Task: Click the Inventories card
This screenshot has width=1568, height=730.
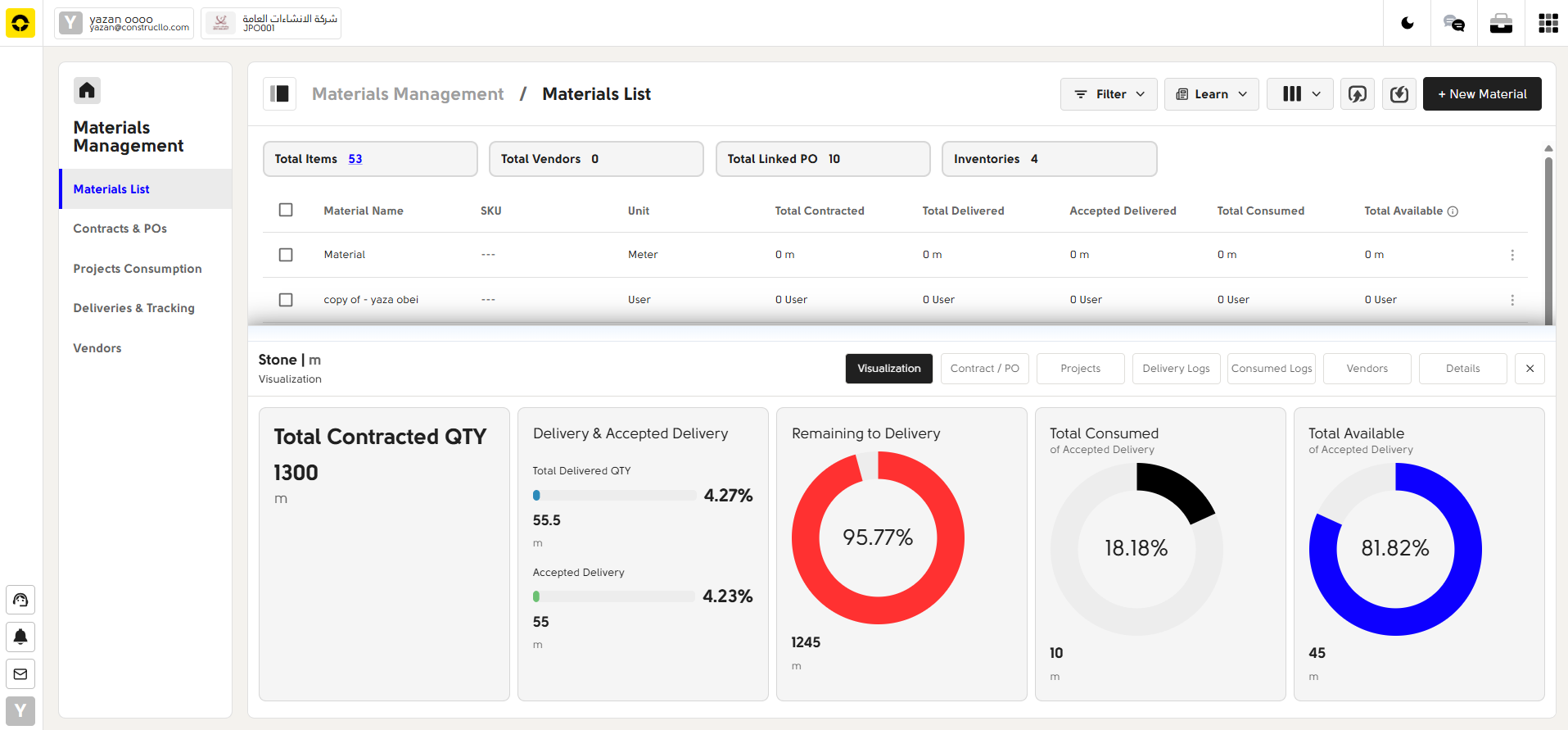Action: (x=1049, y=159)
